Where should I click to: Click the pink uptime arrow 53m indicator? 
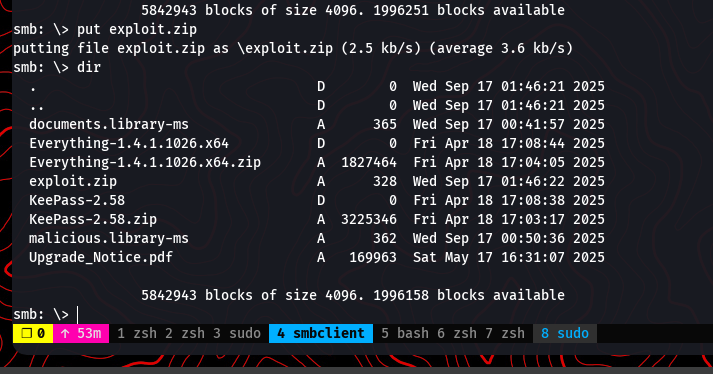pyautogui.click(x=81, y=334)
